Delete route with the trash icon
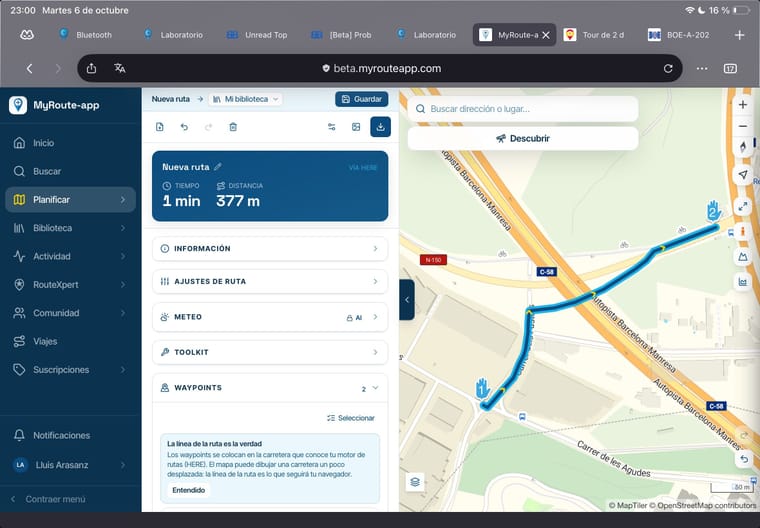760x528 pixels. 233,127
